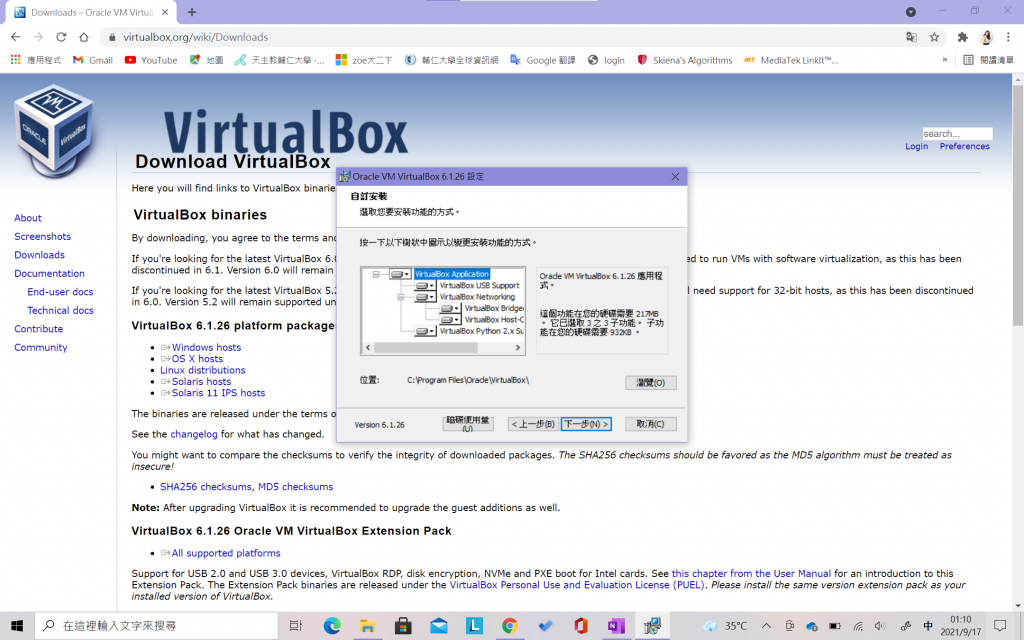Open the Documentation sidebar link
The width and height of the screenshot is (1024, 640).
[50, 274]
